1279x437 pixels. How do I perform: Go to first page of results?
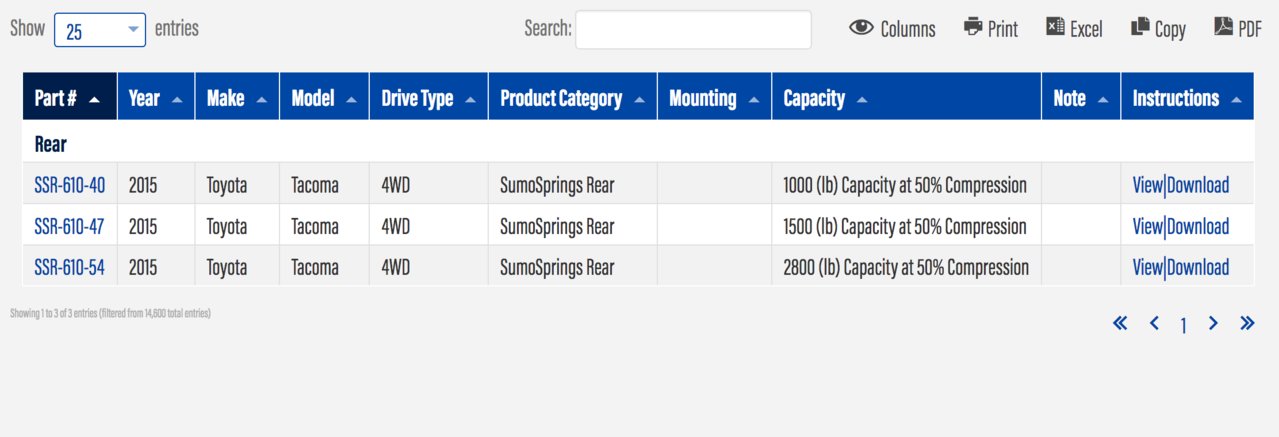[1120, 323]
